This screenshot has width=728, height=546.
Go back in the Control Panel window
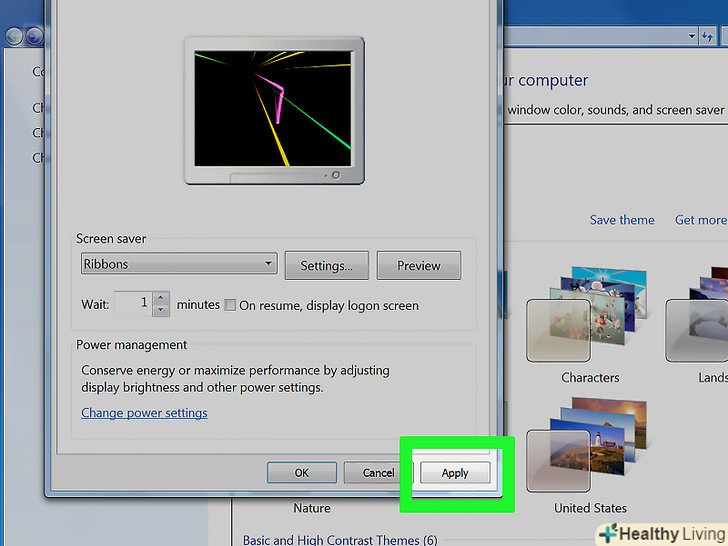coord(14,36)
